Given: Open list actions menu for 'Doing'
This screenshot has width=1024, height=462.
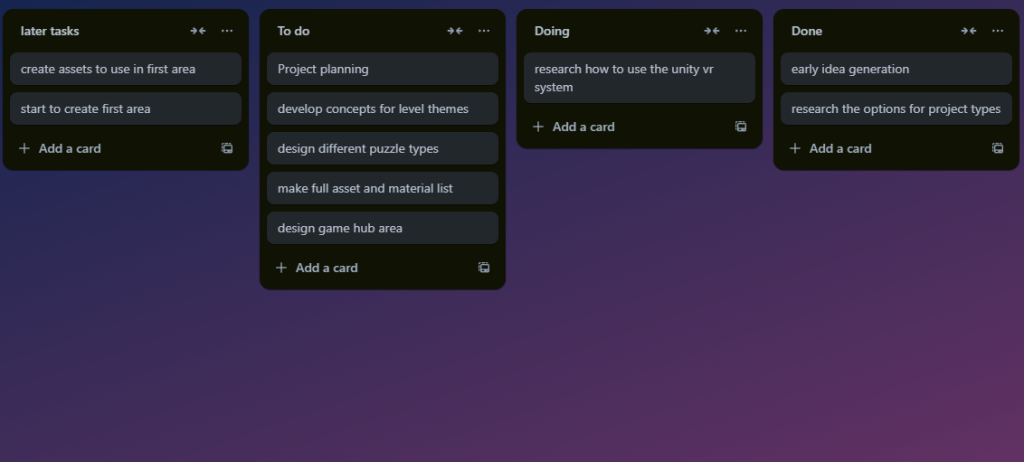Looking at the screenshot, I should [741, 31].
